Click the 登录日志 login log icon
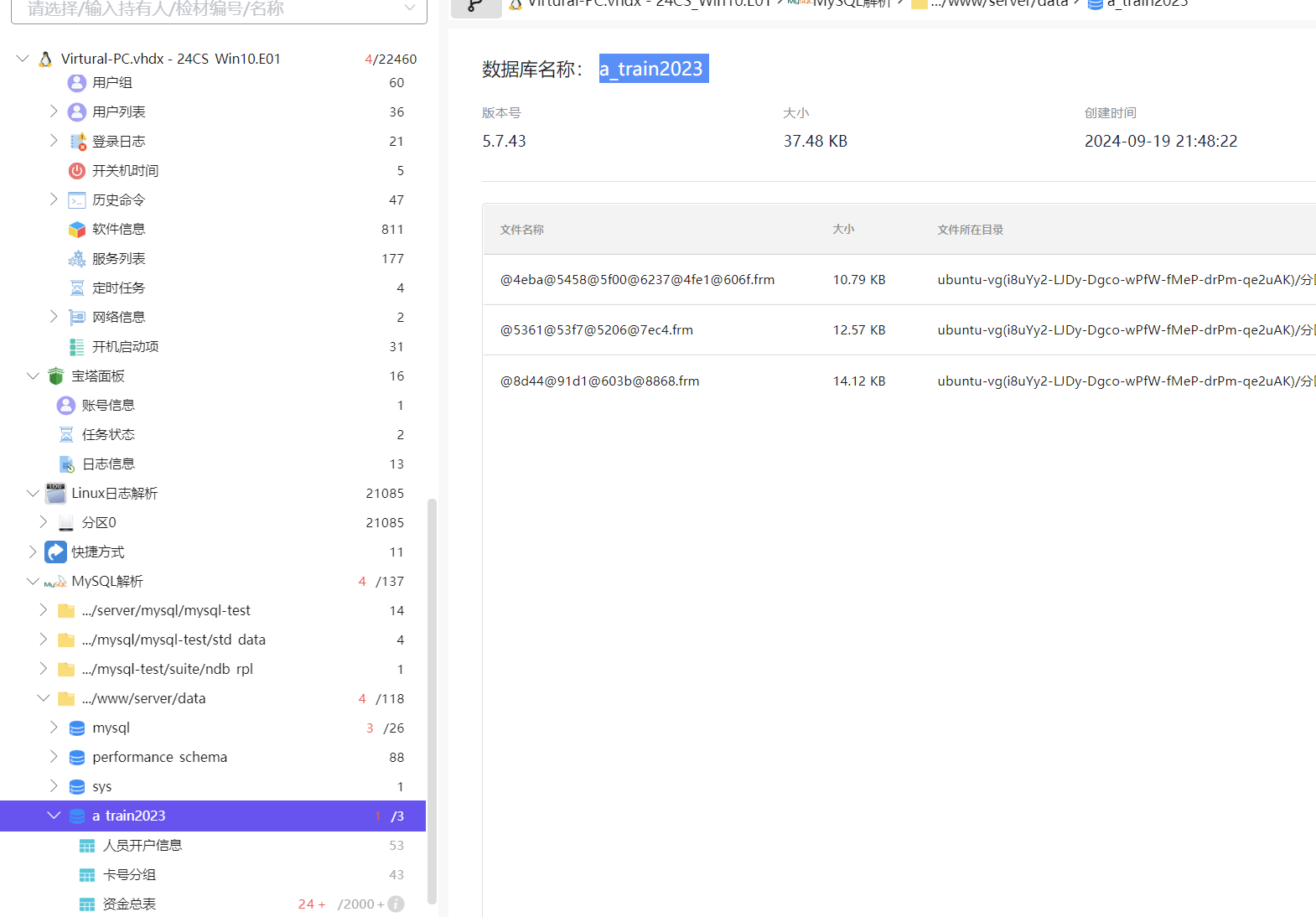The height and width of the screenshot is (917, 1316). click(77, 142)
